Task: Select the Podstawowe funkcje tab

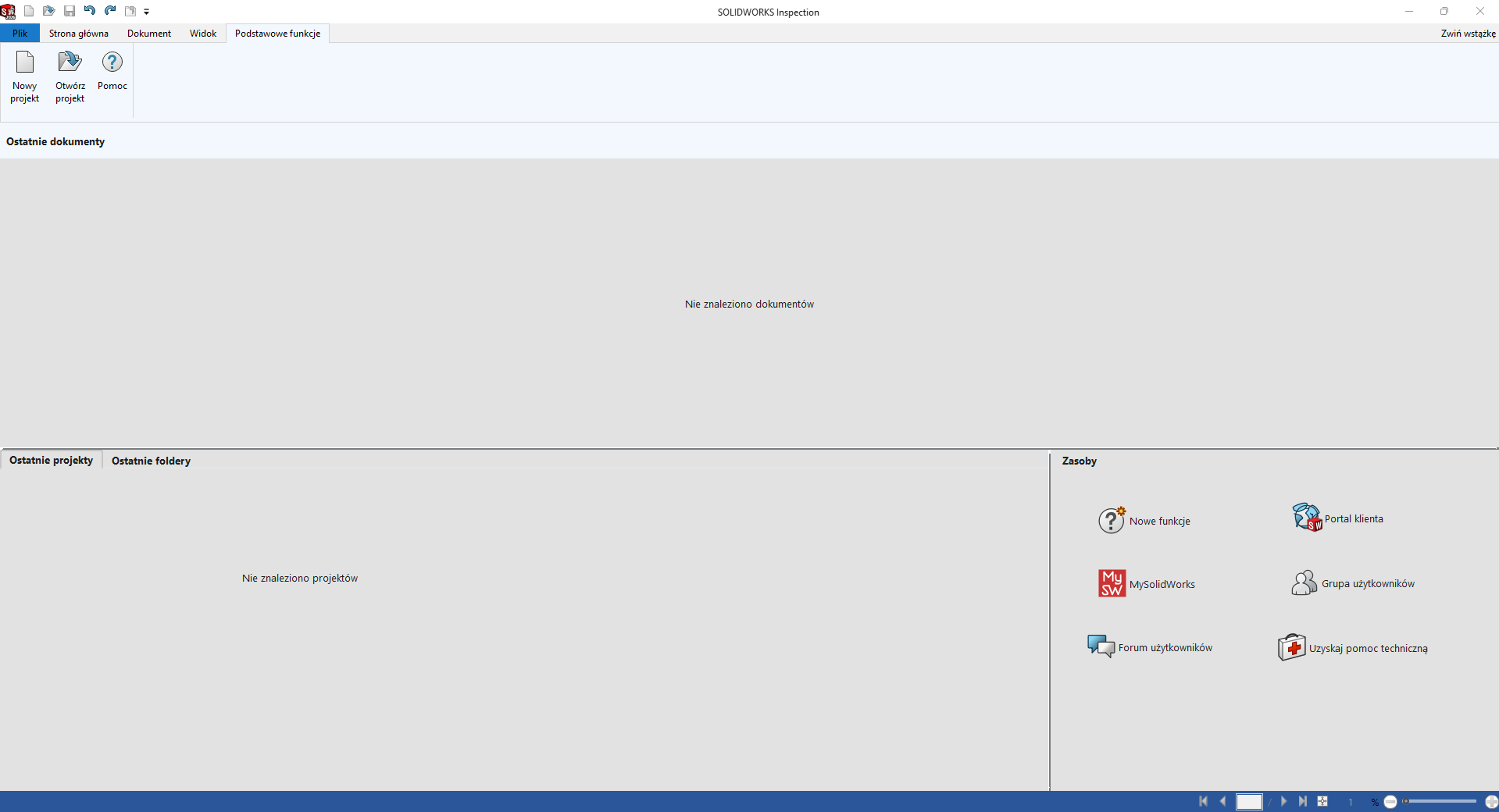Action: click(x=278, y=34)
